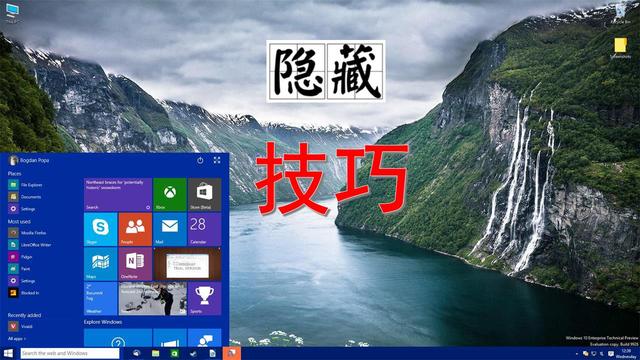The width and height of the screenshot is (640, 360).
Task: Select the yellow folder desktop icon
Action: point(620,48)
